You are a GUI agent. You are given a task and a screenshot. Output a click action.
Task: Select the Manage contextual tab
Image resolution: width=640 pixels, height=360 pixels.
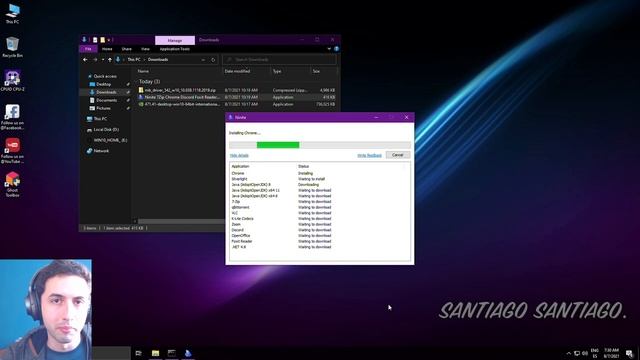pyautogui.click(x=175, y=40)
